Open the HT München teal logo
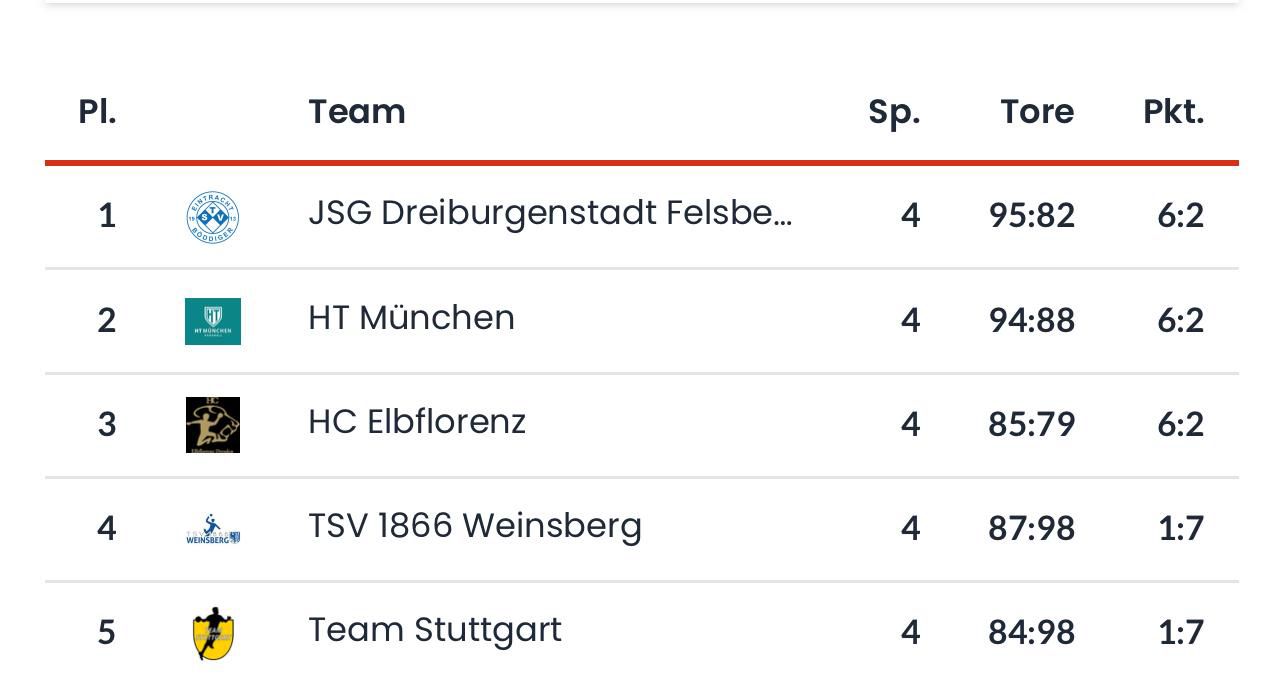The height and width of the screenshot is (696, 1284). tap(213, 321)
